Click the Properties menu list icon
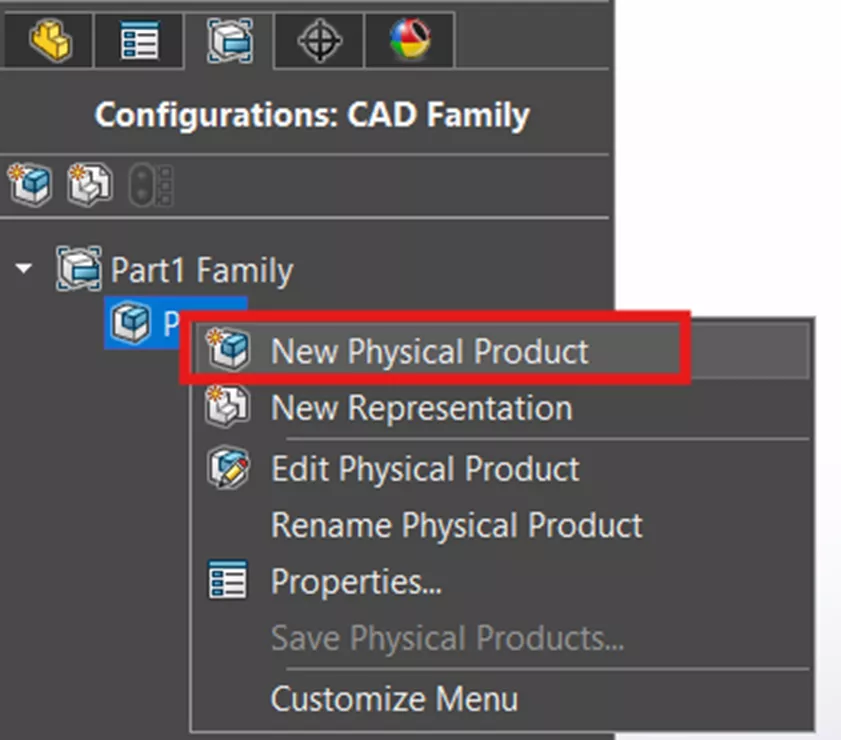 (229, 581)
